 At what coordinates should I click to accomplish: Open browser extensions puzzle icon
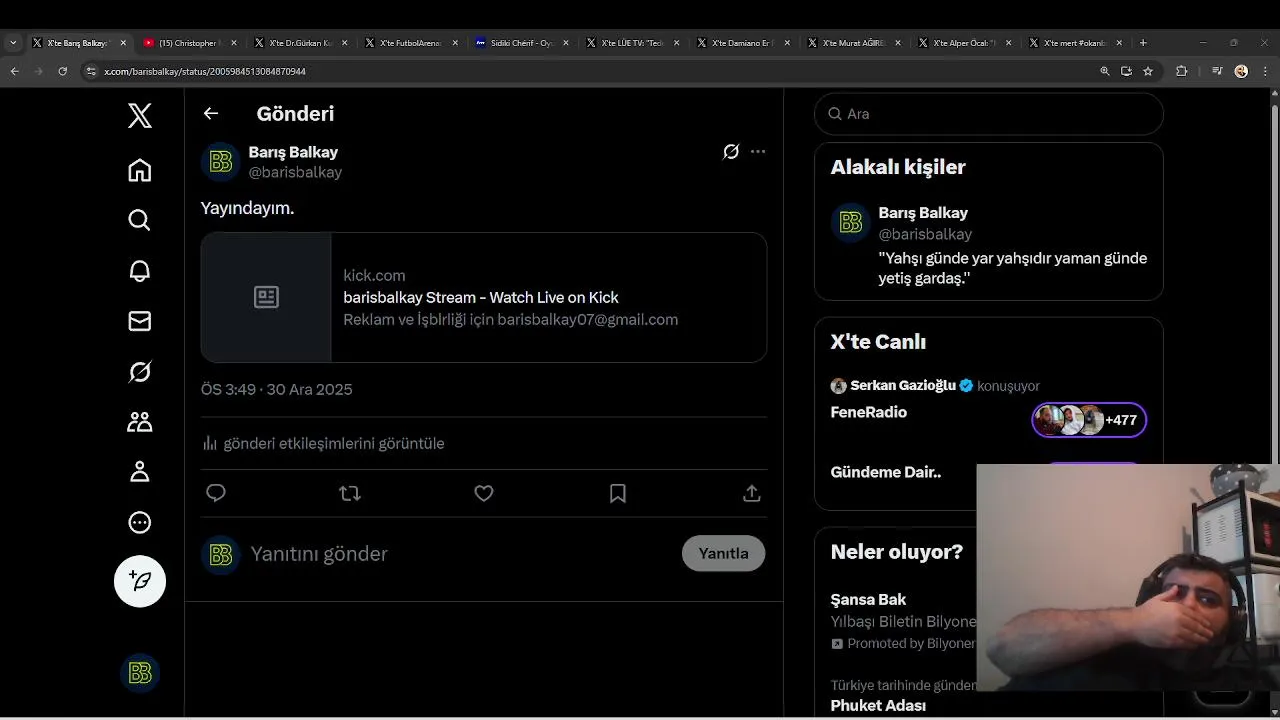(x=1181, y=71)
